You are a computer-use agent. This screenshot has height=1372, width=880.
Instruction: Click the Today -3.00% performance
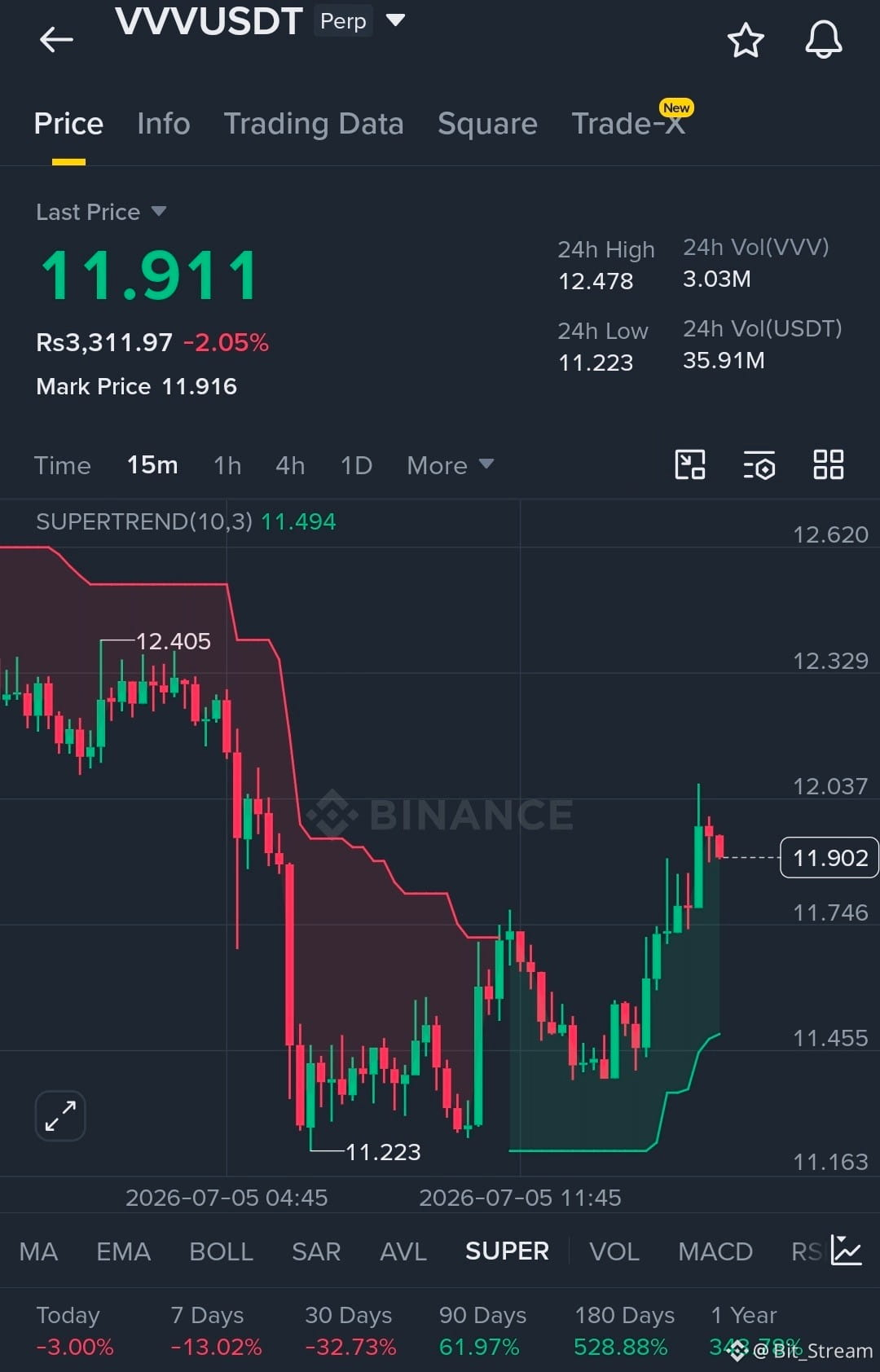pos(74,1331)
